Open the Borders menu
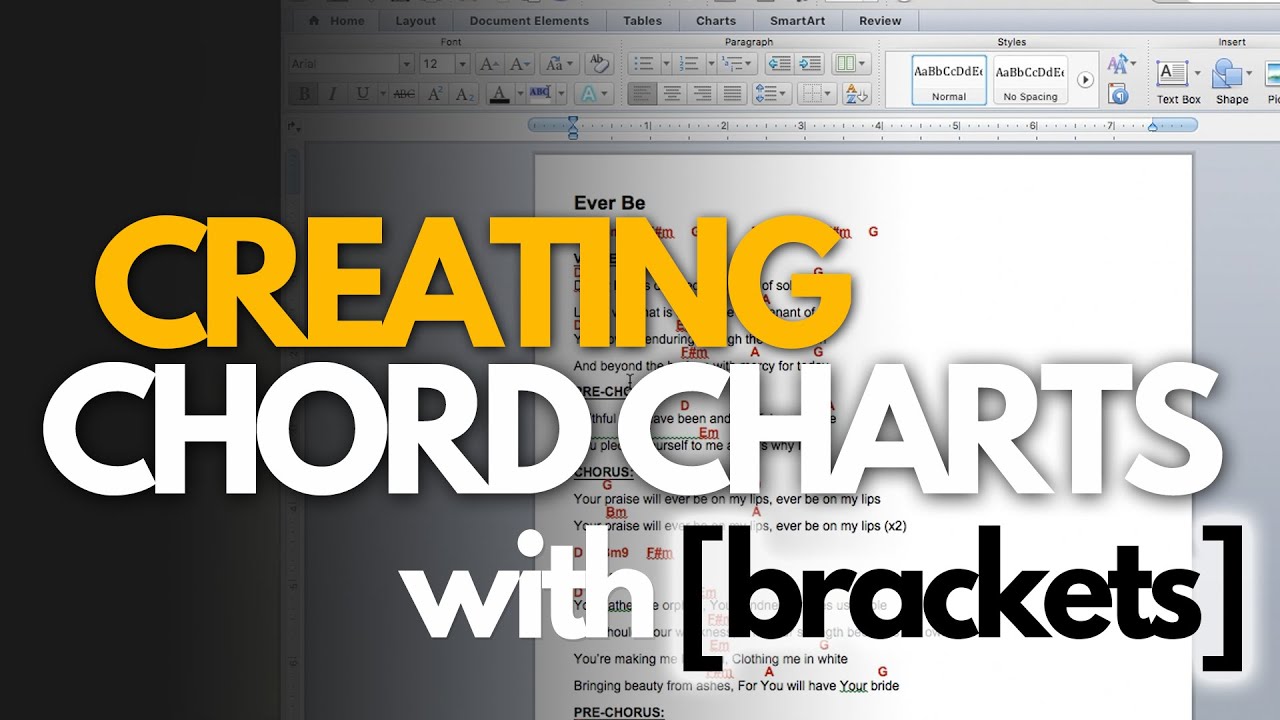 (x=817, y=94)
